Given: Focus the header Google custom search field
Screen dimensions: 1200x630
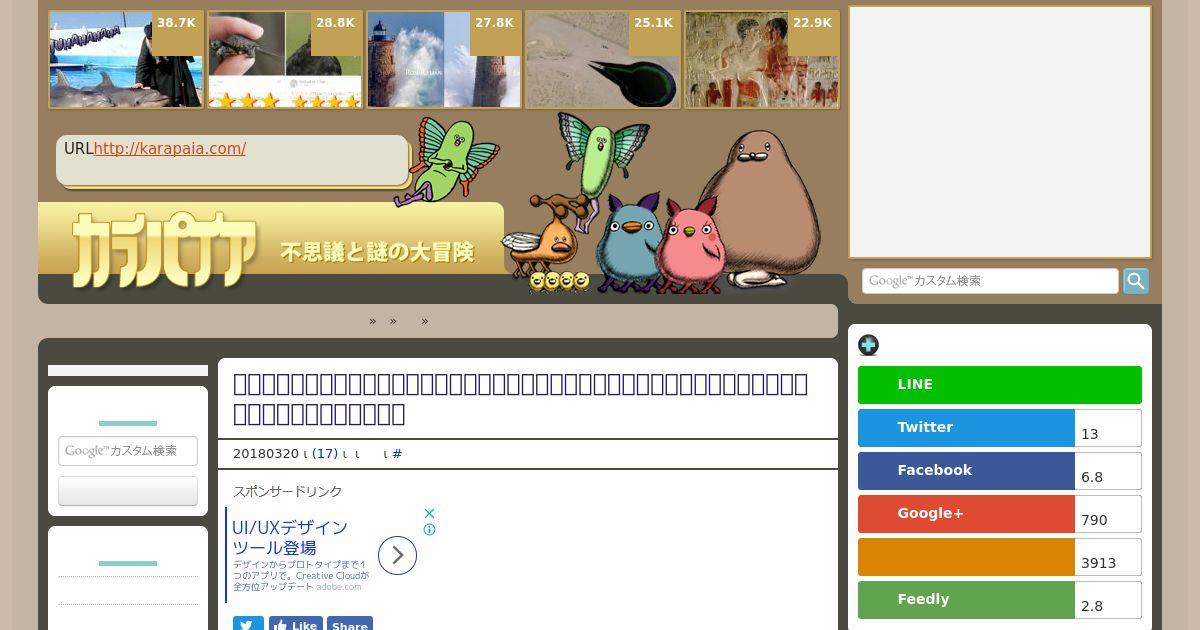Looking at the screenshot, I should coord(990,281).
